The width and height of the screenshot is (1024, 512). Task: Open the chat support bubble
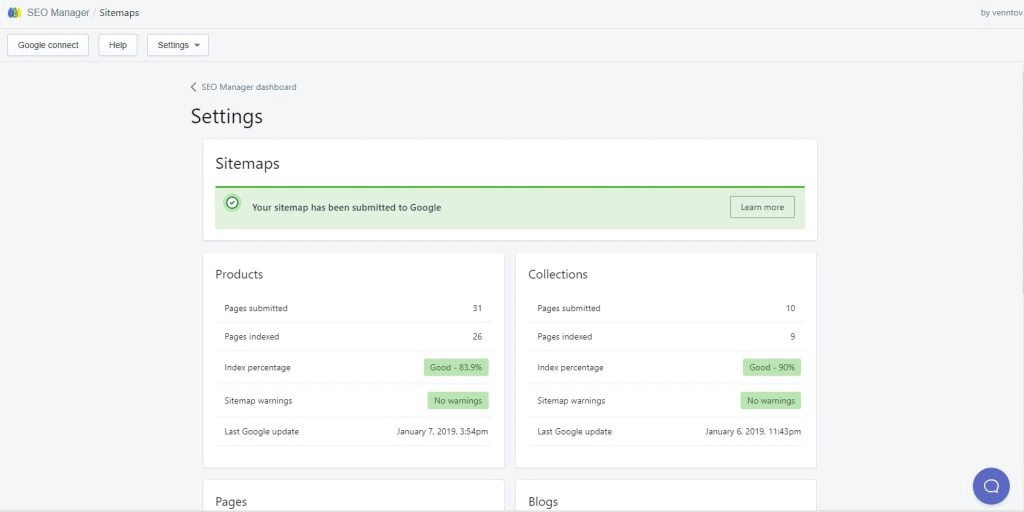coord(990,486)
